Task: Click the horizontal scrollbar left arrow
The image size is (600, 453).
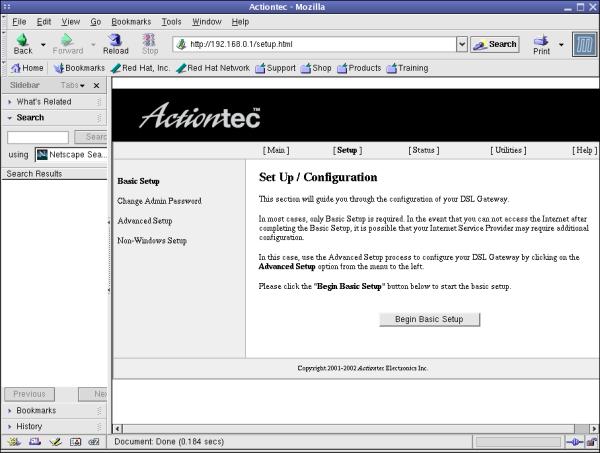Action: 117,429
